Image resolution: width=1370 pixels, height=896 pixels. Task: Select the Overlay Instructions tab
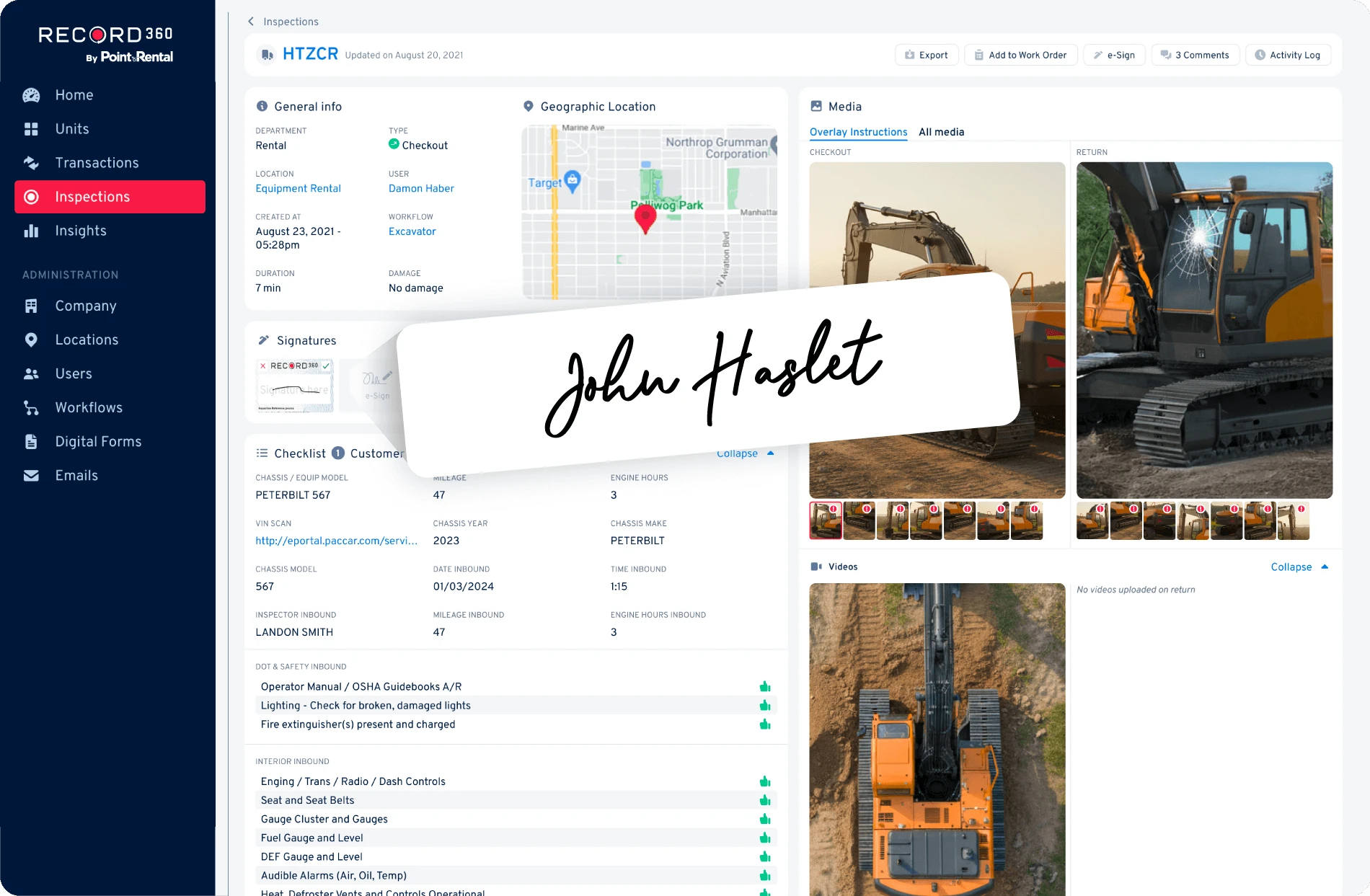pyautogui.click(x=858, y=132)
